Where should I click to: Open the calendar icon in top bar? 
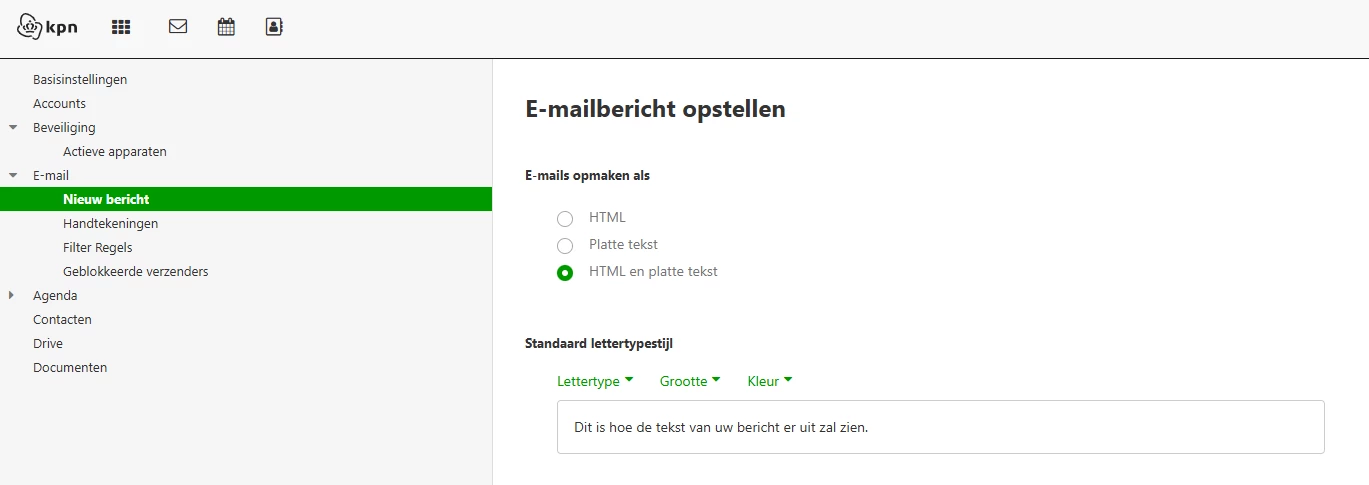coord(226,27)
